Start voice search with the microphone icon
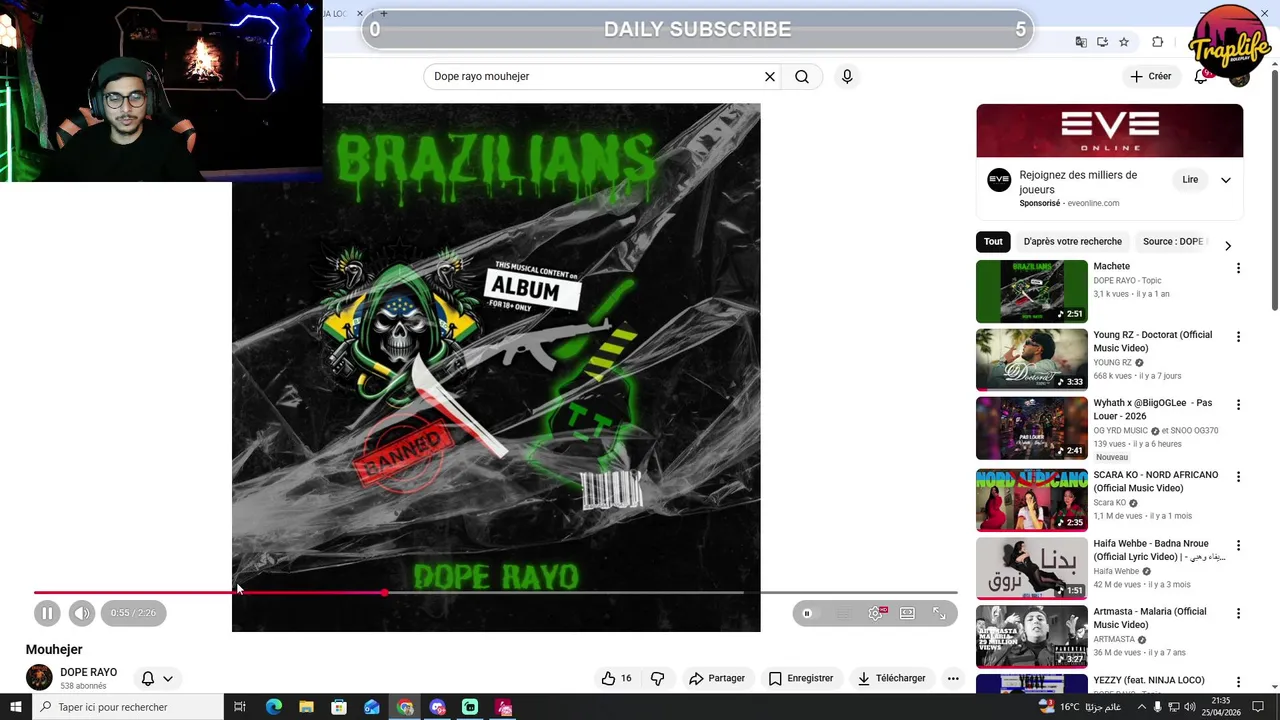This screenshot has height=720, width=1280. (847, 76)
